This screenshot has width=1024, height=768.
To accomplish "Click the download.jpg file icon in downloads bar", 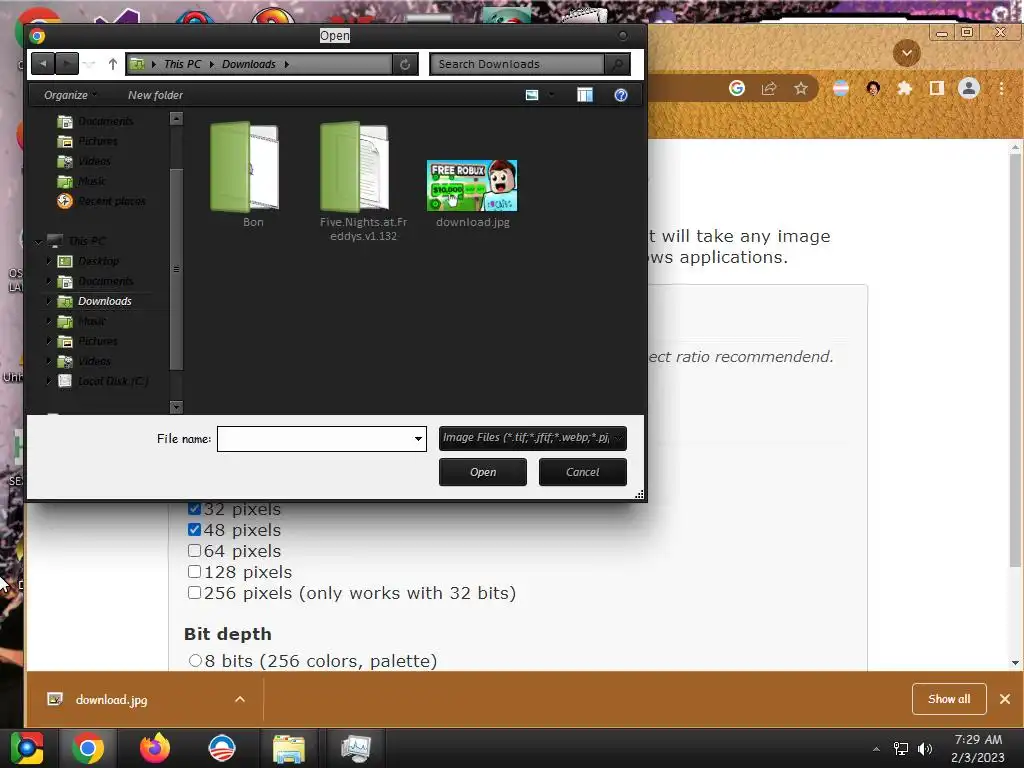I will pyautogui.click(x=55, y=699).
